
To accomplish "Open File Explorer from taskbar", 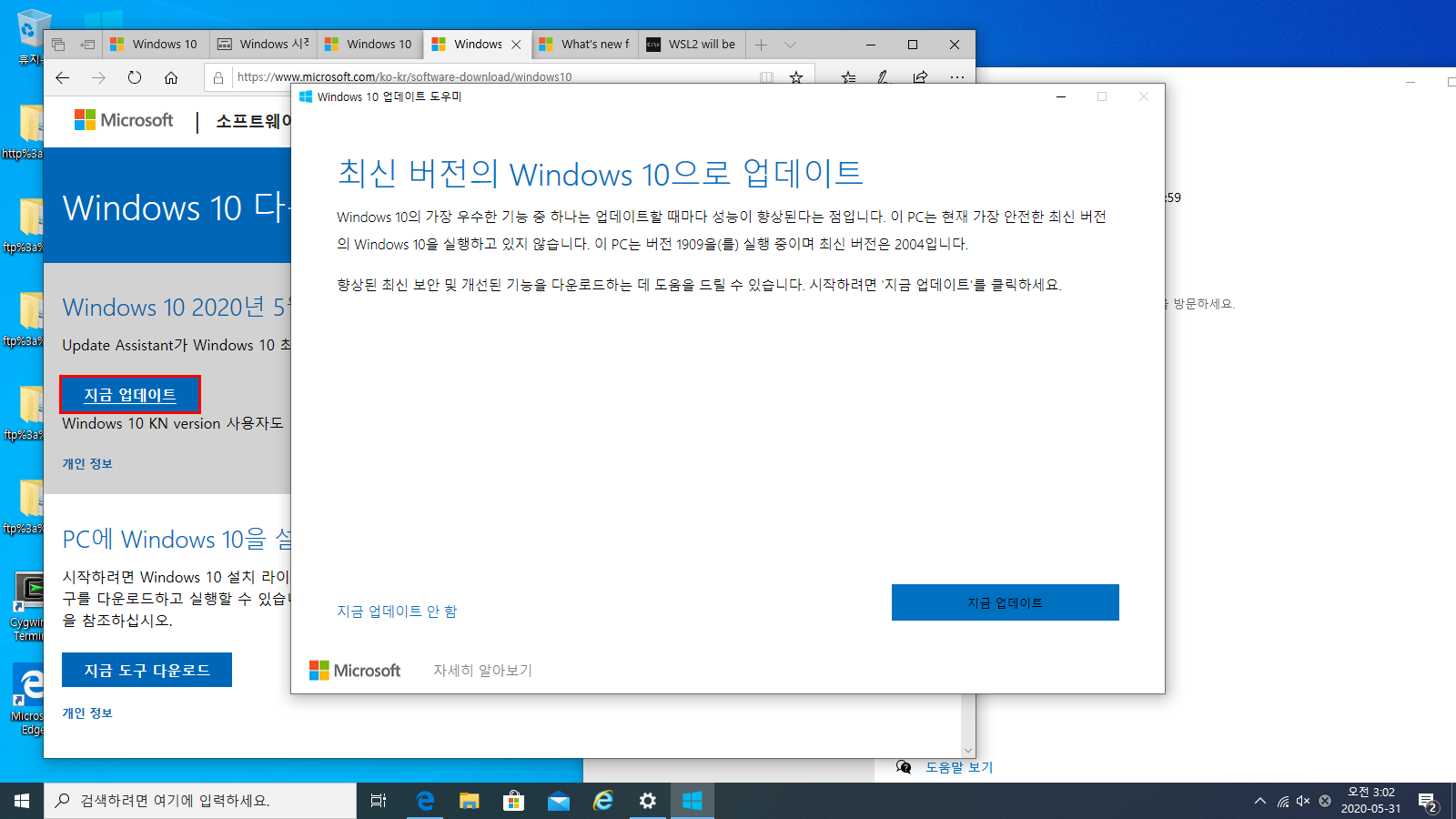I will click(x=469, y=801).
